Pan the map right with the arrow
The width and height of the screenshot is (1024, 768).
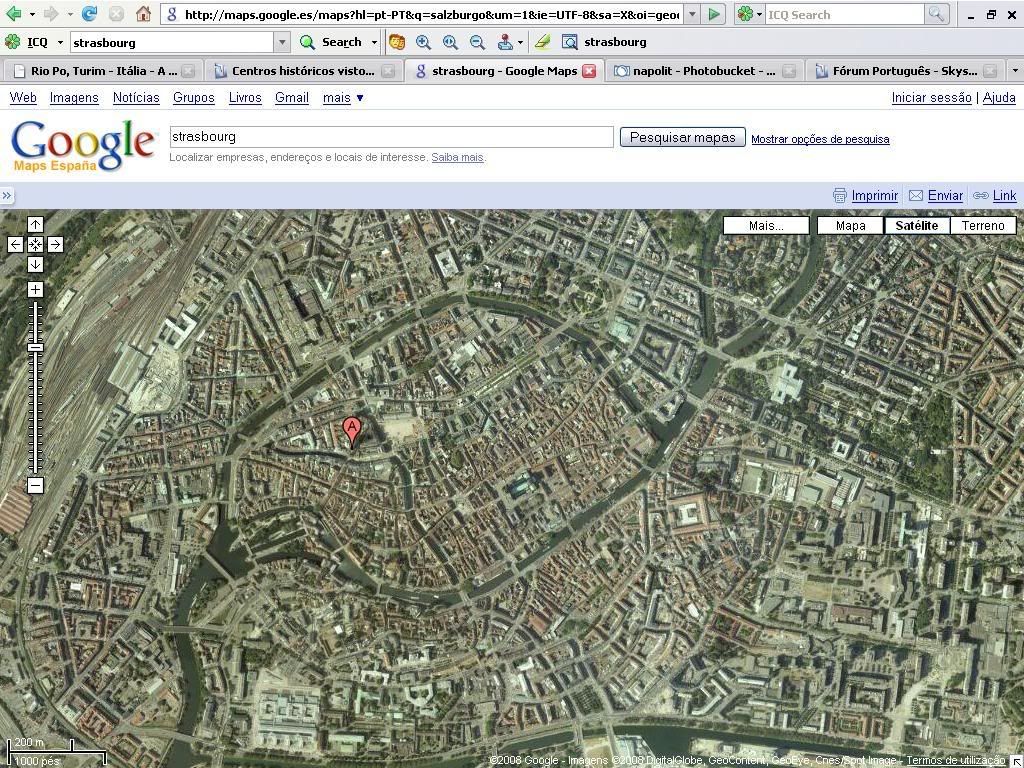click(x=55, y=244)
